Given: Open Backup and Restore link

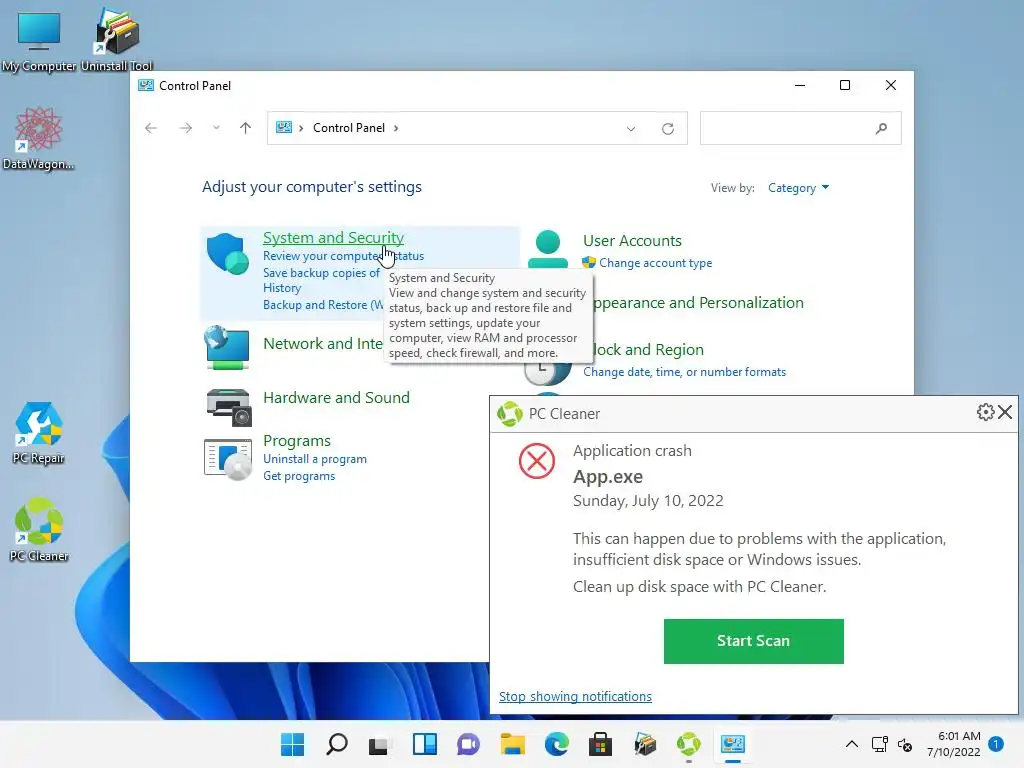Looking at the screenshot, I should 323,305.
